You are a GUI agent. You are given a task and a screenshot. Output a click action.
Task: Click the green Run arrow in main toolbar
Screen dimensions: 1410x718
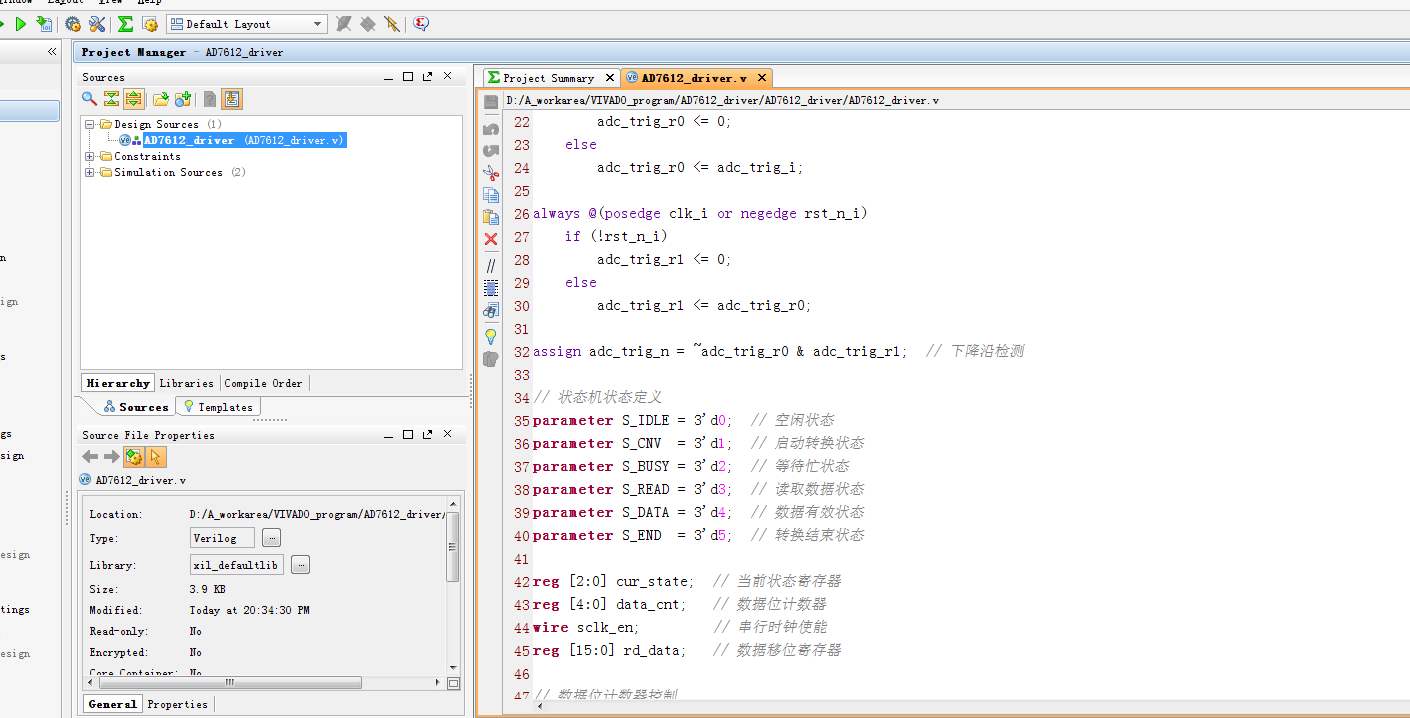[20, 23]
